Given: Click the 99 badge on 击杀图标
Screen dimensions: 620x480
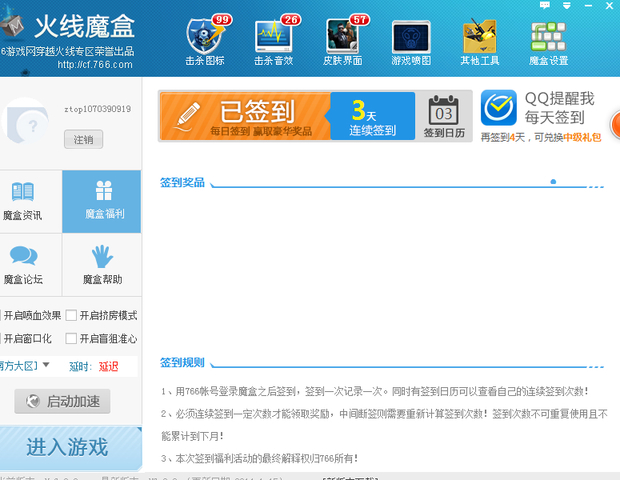Looking at the screenshot, I should click(x=222, y=20).
